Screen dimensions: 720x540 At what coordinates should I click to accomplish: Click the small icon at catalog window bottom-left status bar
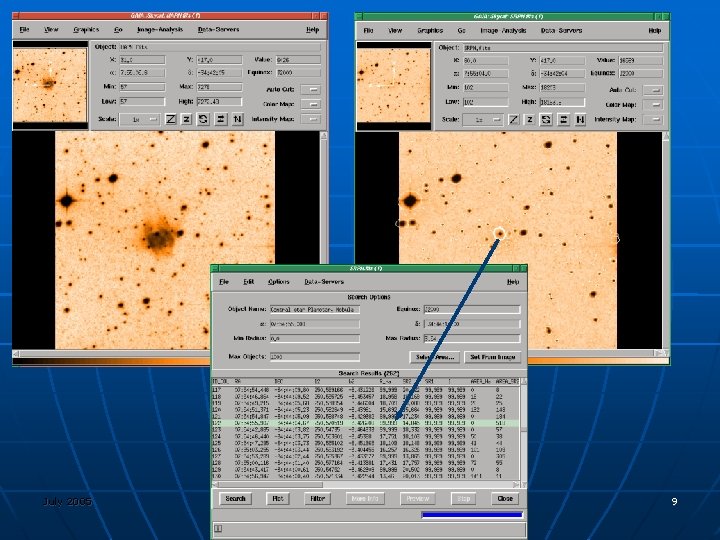pos(219,529)
